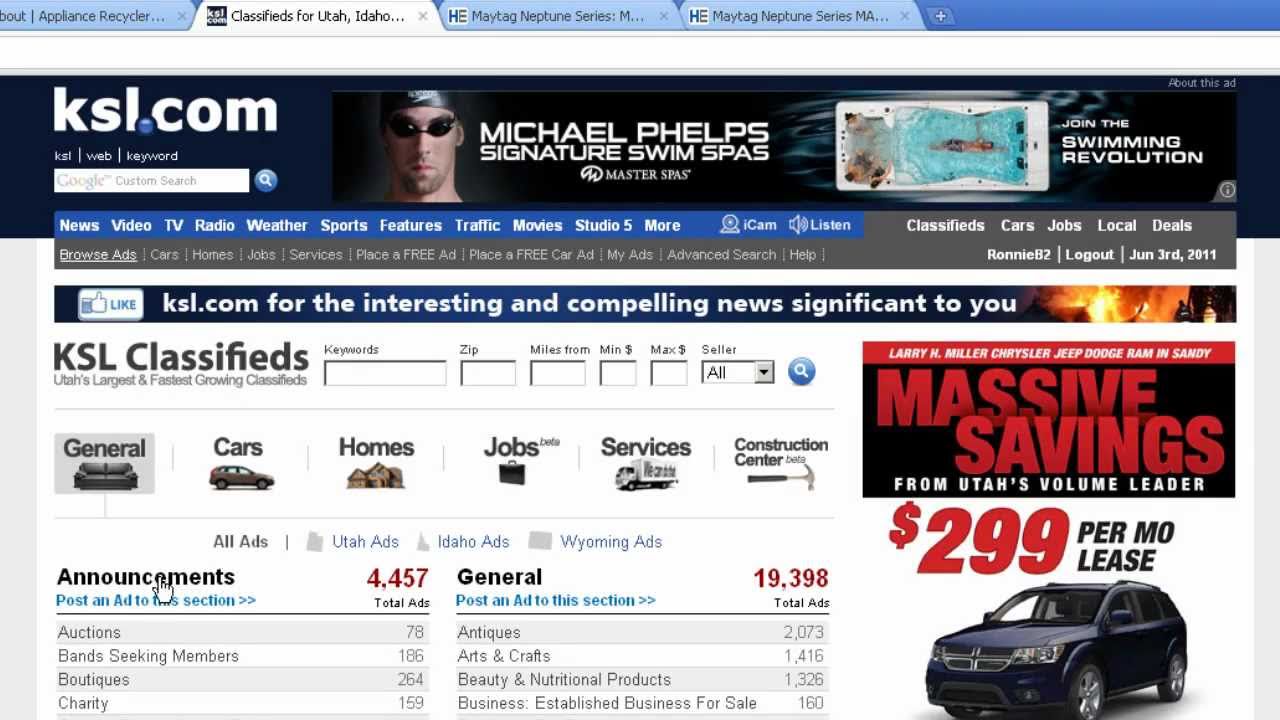Click Post an Ad under General section
The height and width of the screenshot is (720, 1280).
coord(556,600)
